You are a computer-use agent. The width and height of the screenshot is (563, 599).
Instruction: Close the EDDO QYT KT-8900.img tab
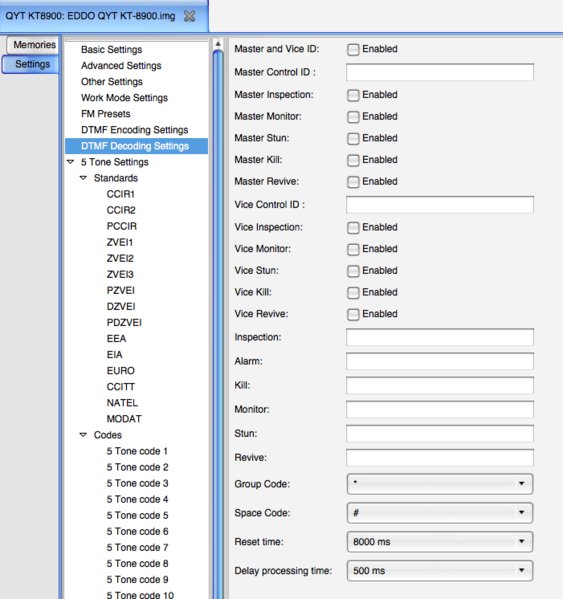189,16
